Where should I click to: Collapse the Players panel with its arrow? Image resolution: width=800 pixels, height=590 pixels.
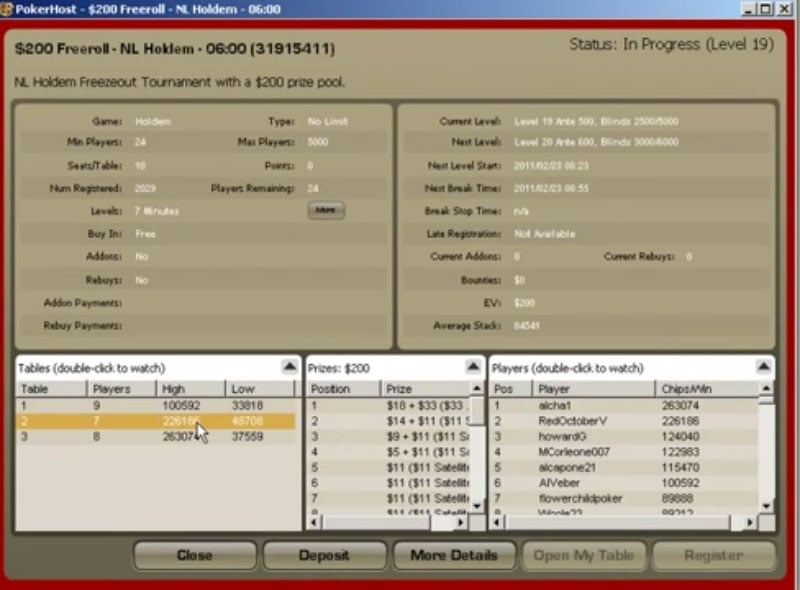[763, 367]
